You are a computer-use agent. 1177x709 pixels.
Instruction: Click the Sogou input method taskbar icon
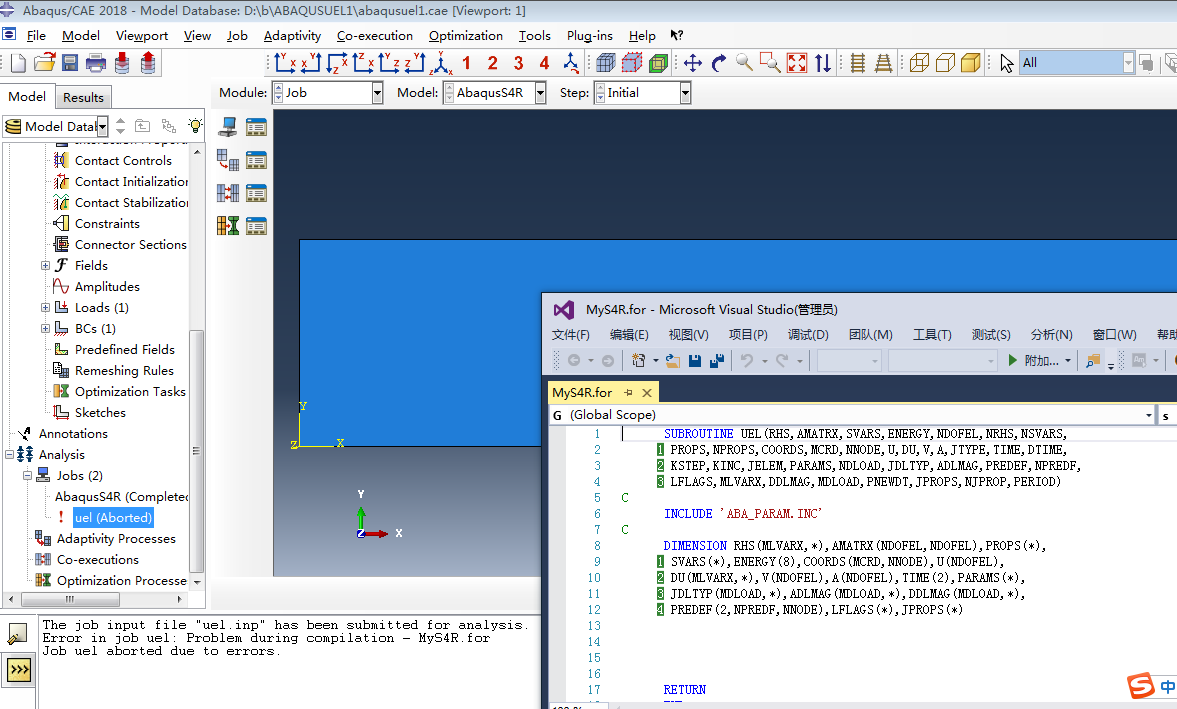point(1141,686)
